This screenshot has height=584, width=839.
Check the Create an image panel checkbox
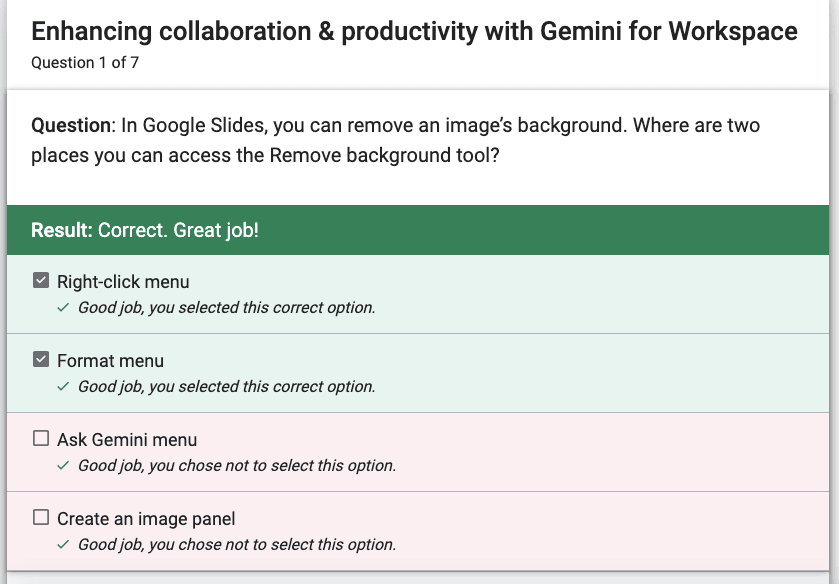41,517
